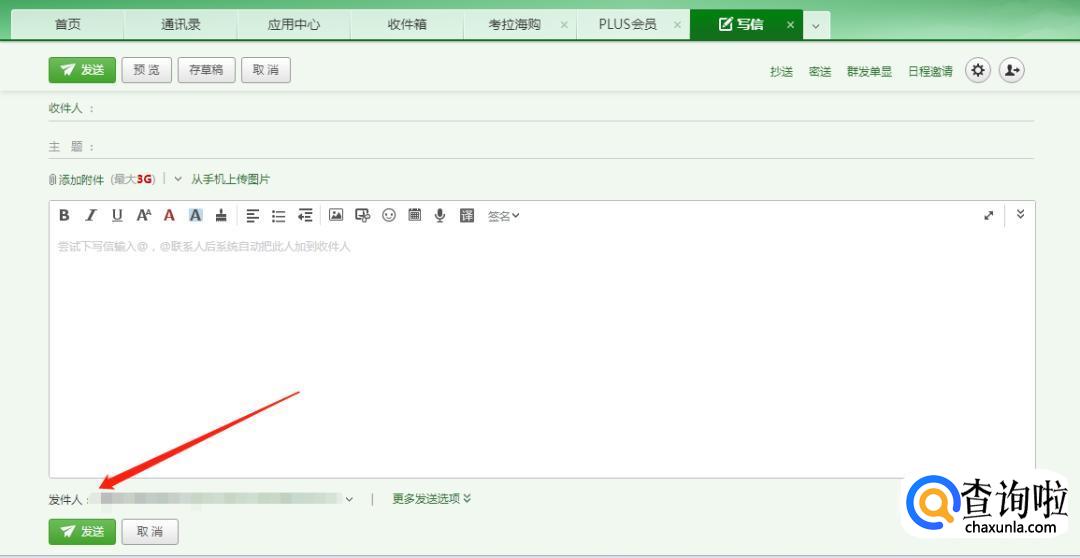Click the top green 发送 send button
1080x558 pixels.
tap(82, 70)
